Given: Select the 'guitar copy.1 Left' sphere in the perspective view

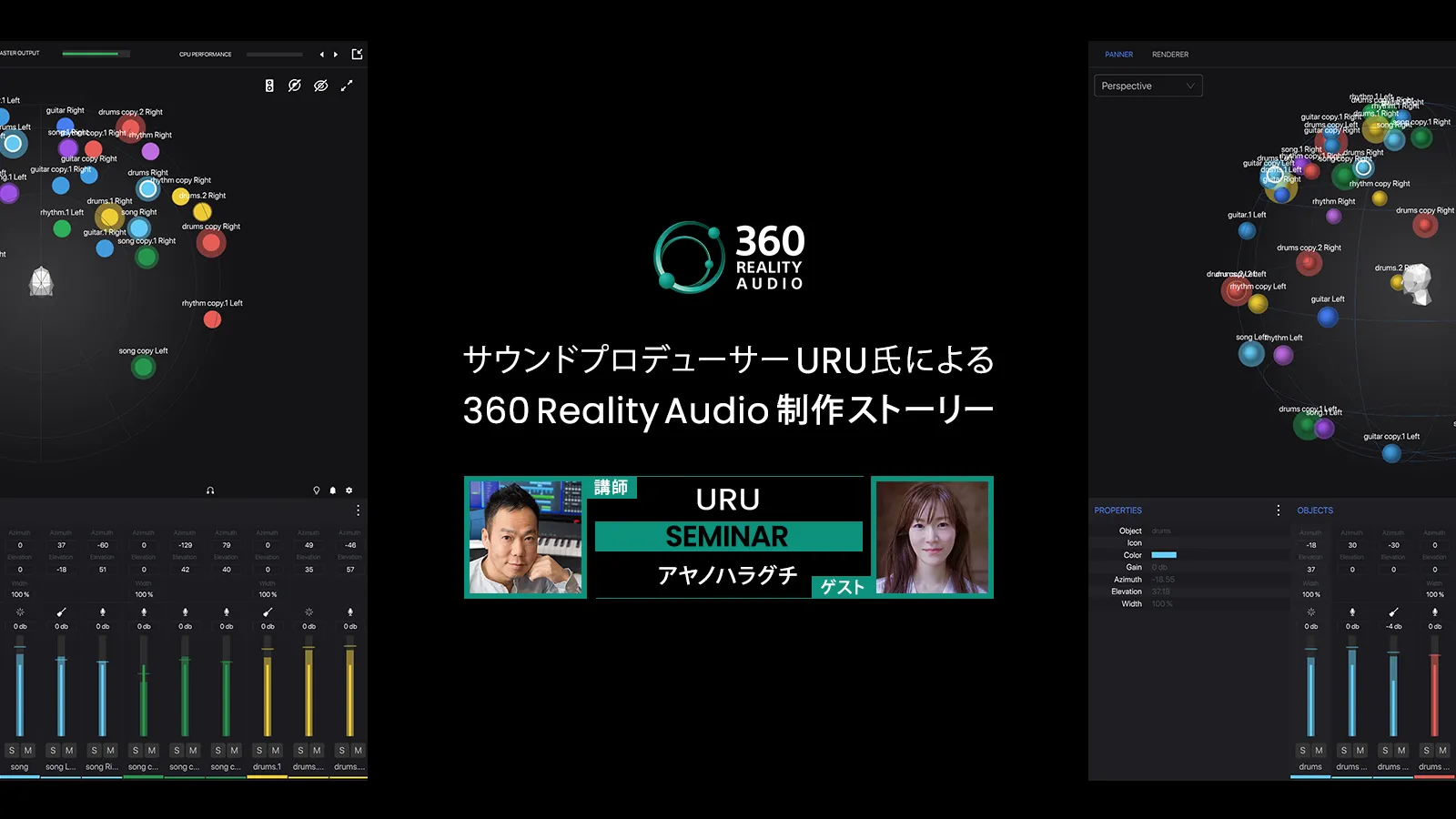Looking at the screenshot, I should (1391, 452).
